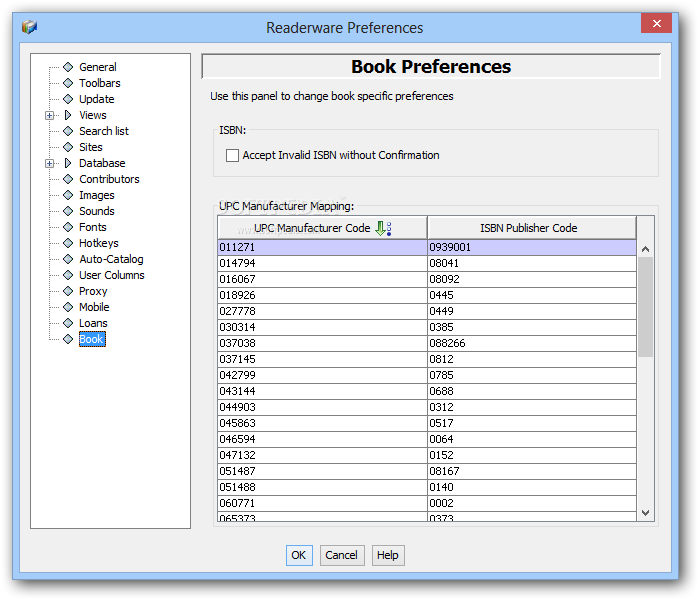Click the diamond icon beside Fonts
This screenshot has height=600, width=699.
click(68, 227)
